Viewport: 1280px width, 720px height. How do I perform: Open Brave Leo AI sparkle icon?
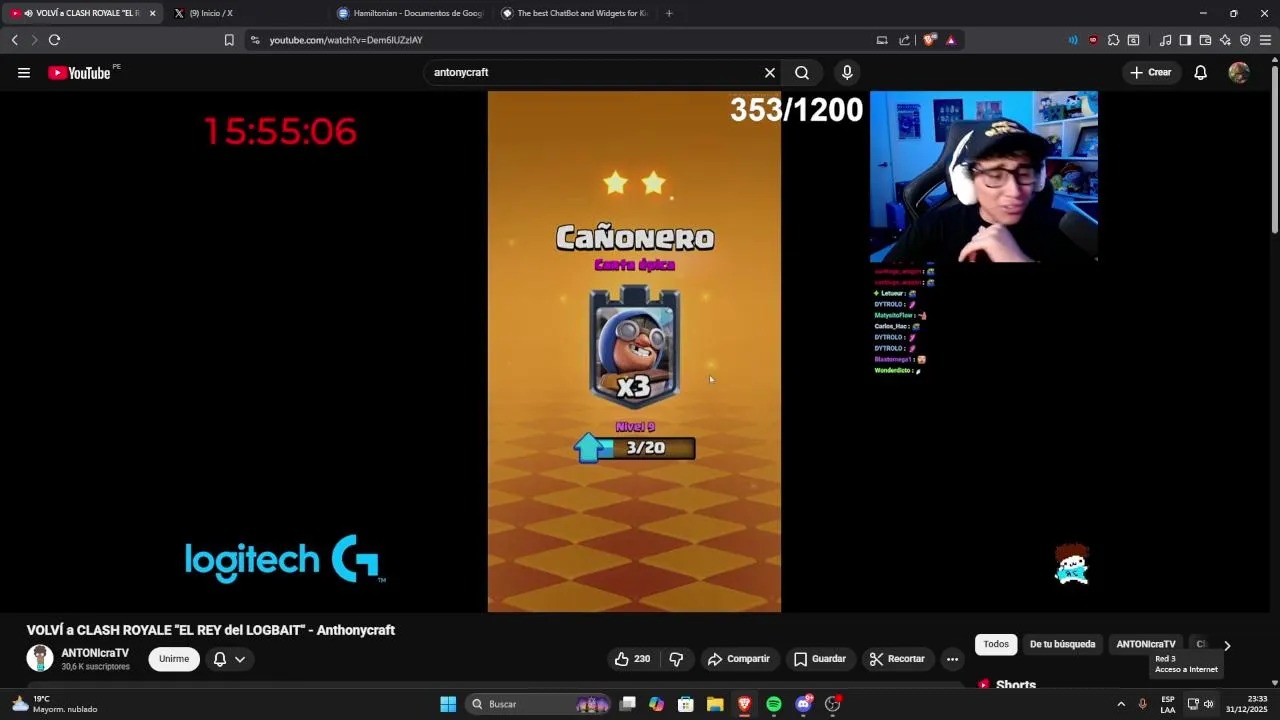(x=1225, y=40)
